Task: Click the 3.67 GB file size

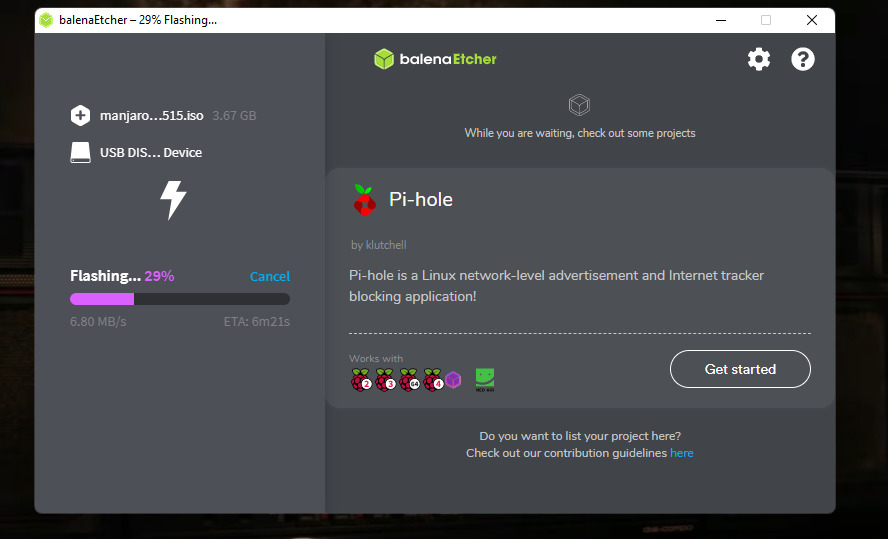Action: click(x=234, y=116)
